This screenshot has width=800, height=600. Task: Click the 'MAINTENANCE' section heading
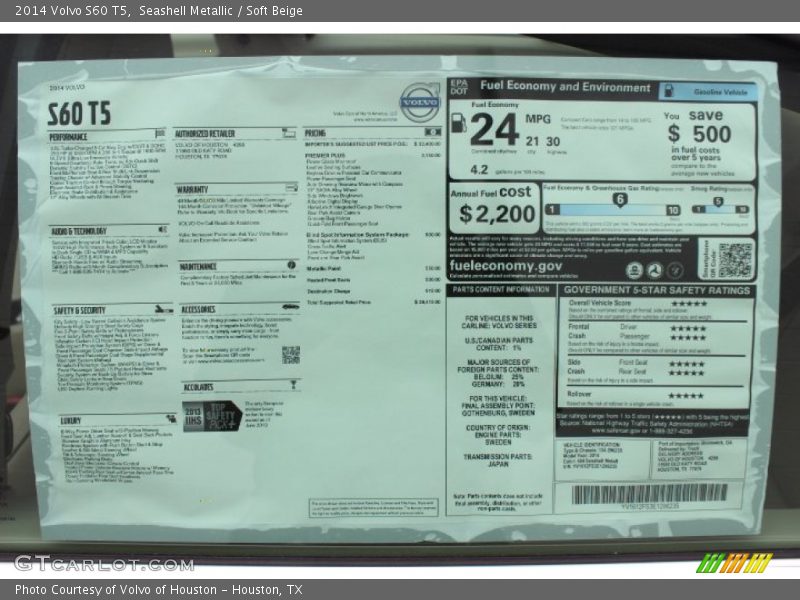(x=198, y=266)
